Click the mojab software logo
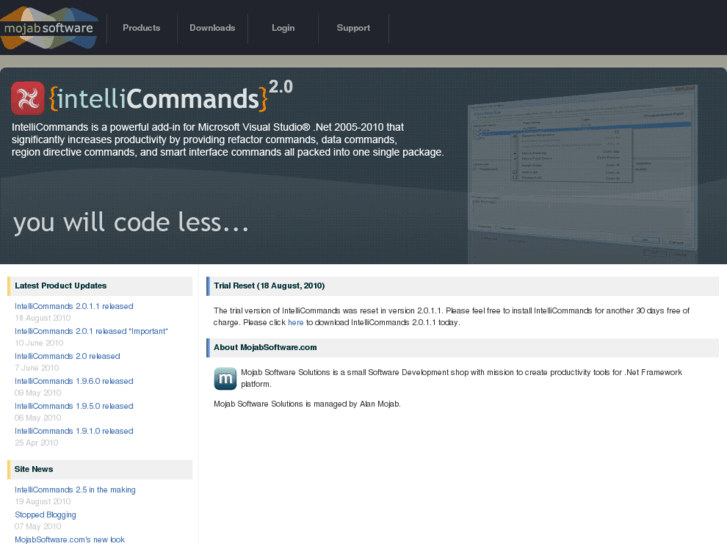Screen dimensions: 727x545 coord(49,28)
